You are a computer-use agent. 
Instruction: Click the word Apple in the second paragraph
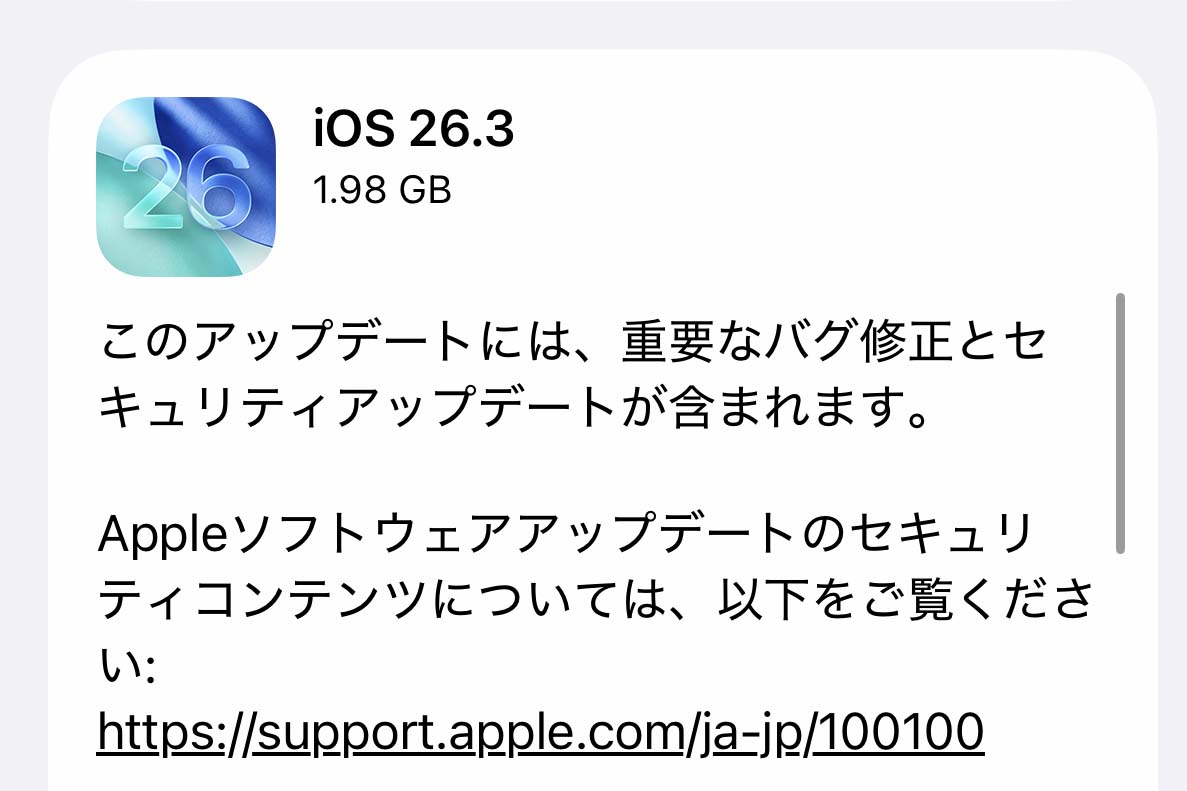point(163,535)
